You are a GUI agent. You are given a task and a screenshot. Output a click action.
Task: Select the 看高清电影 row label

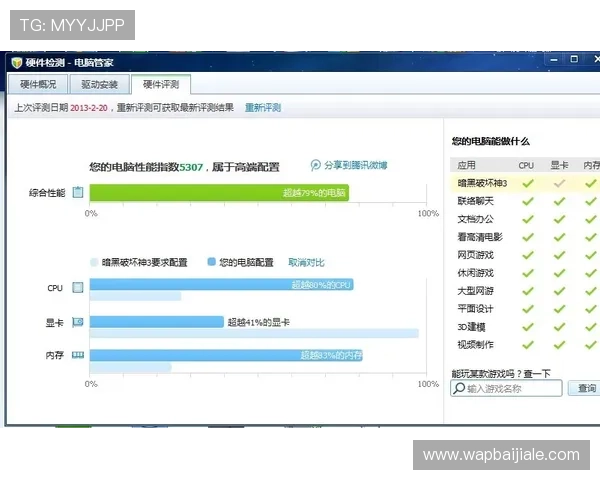(480, 237)
